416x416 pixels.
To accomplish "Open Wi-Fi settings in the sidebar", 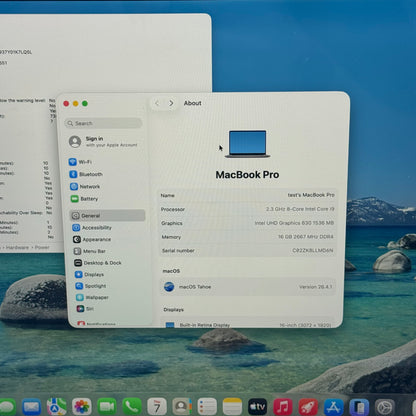I will click(80, 162).
